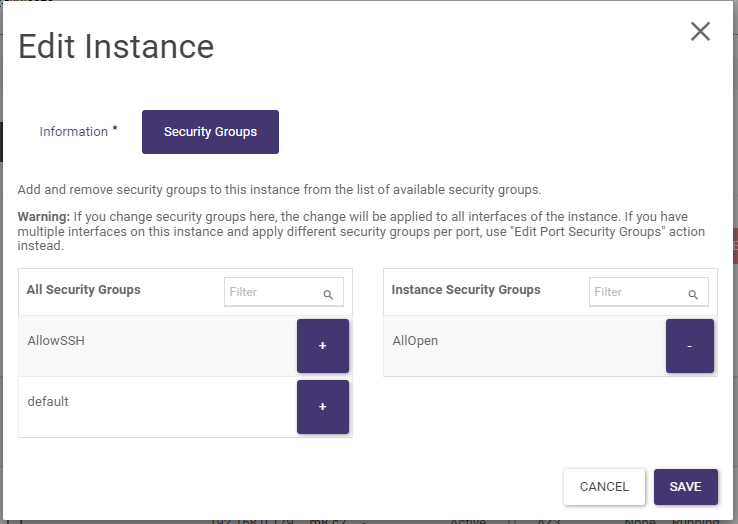This screenshot has height=524, width=738.
Task: Click the All Security Groups header
Action: click(83, 290)
